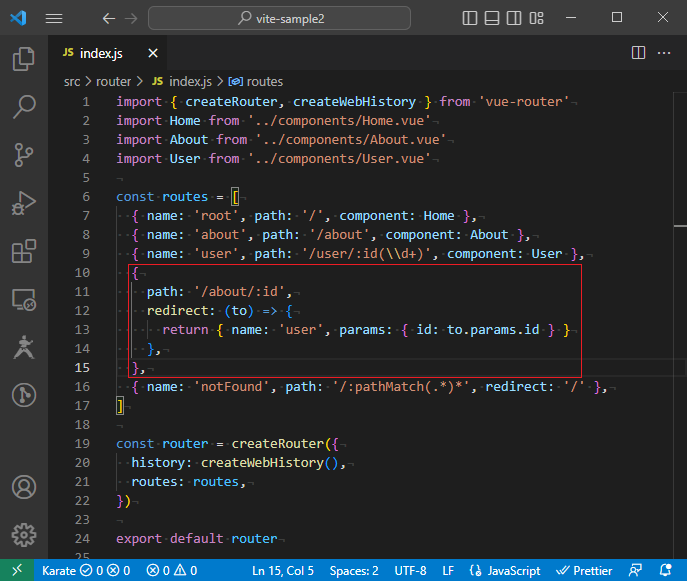Open the Search view in activity bar
Image resolution: width=687 pixels, height=581 pixels.
click(x=24, y=107)
